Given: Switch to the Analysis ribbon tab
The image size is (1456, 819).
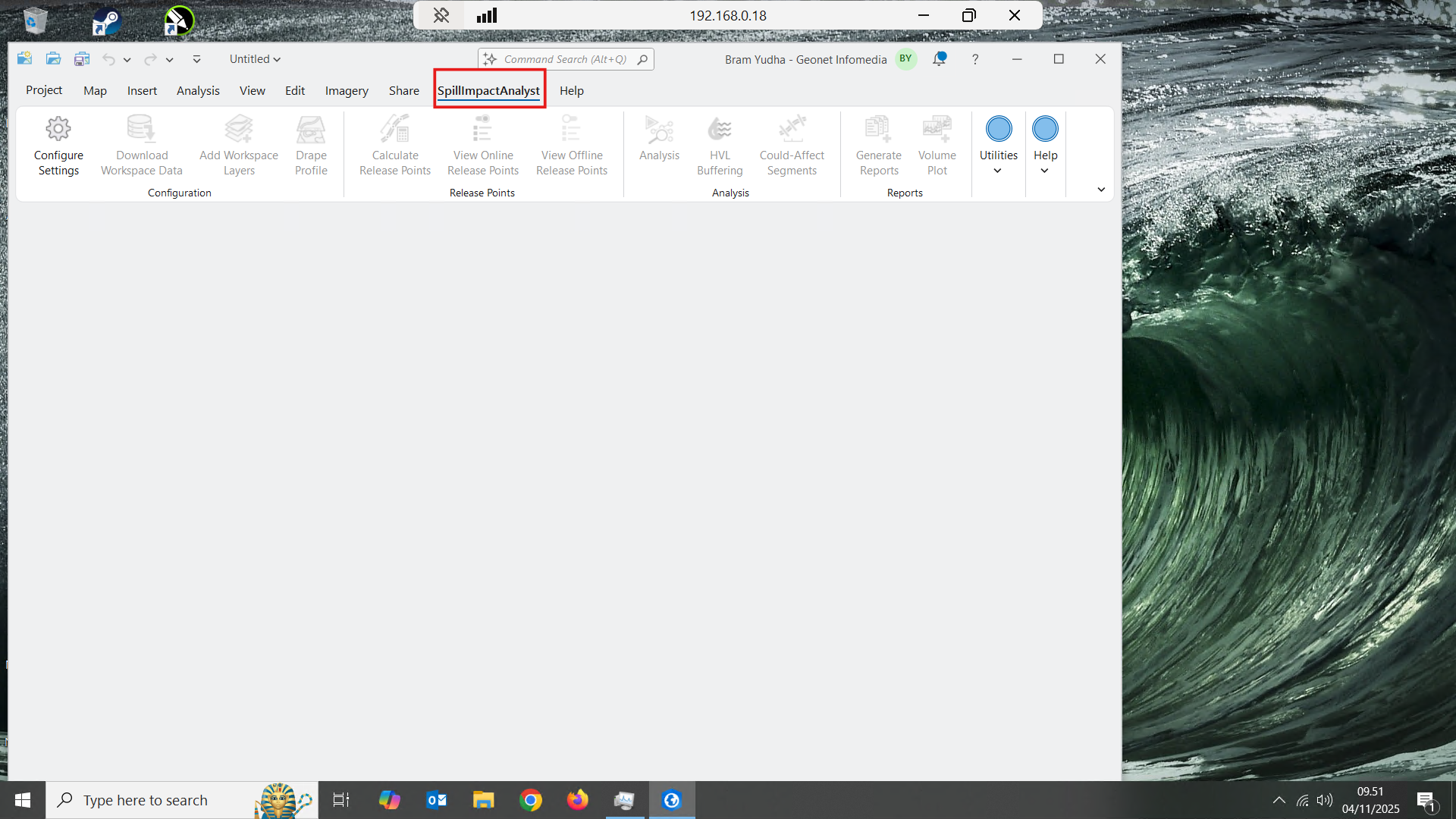Looking at the screenshot, I should 198,90.
